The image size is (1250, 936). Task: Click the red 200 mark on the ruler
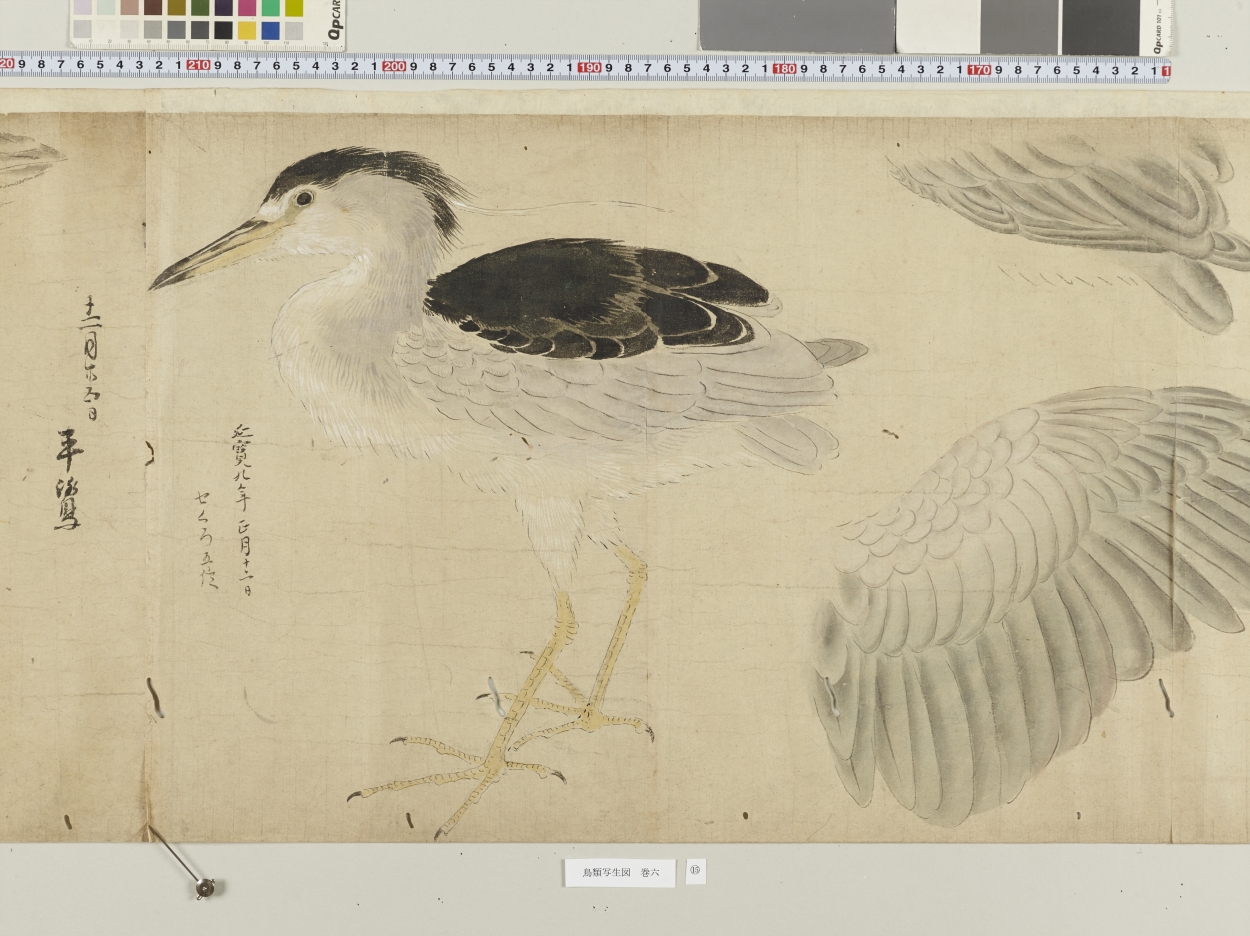(394, 67)
